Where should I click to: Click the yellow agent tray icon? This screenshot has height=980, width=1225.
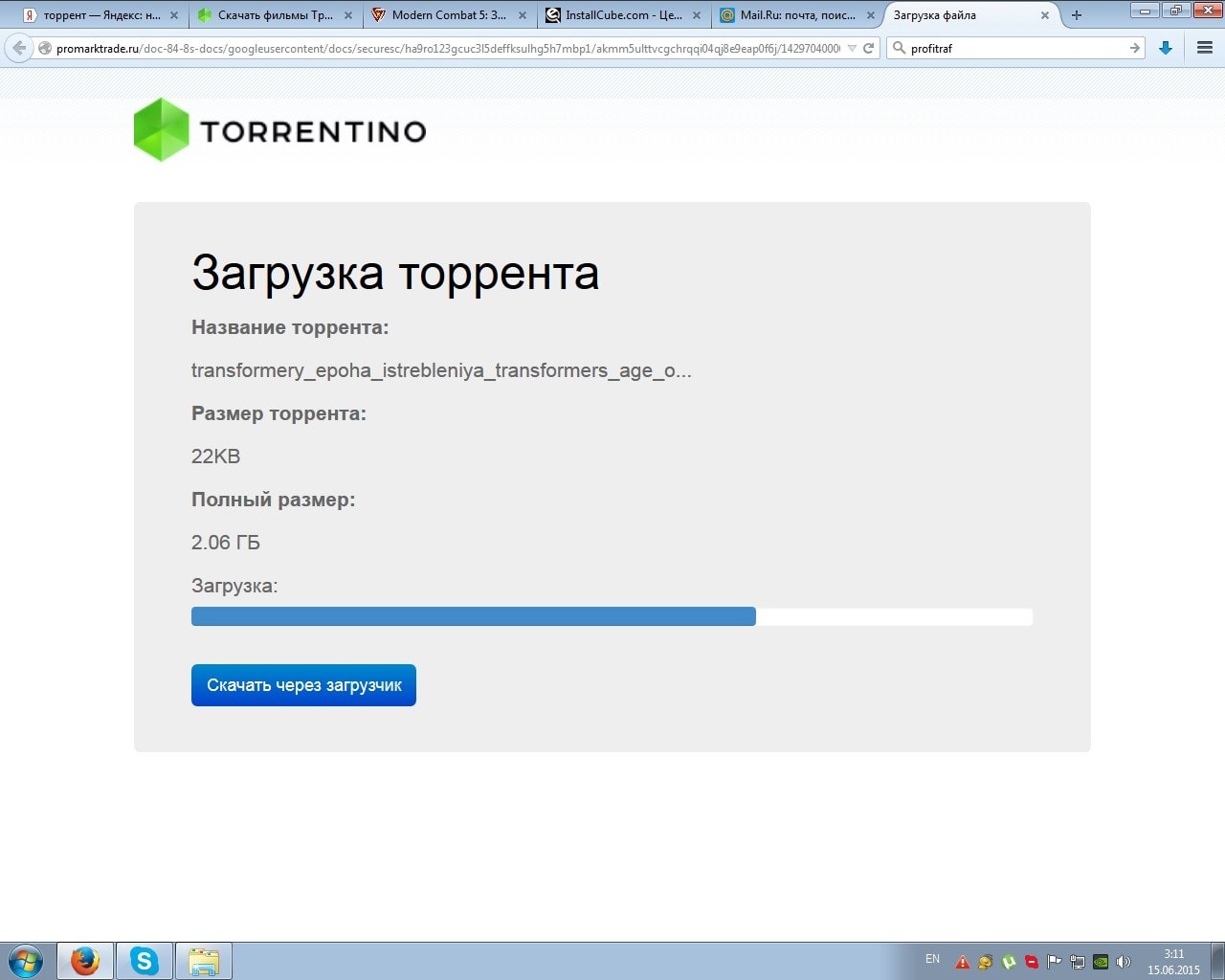click(985, 962)
